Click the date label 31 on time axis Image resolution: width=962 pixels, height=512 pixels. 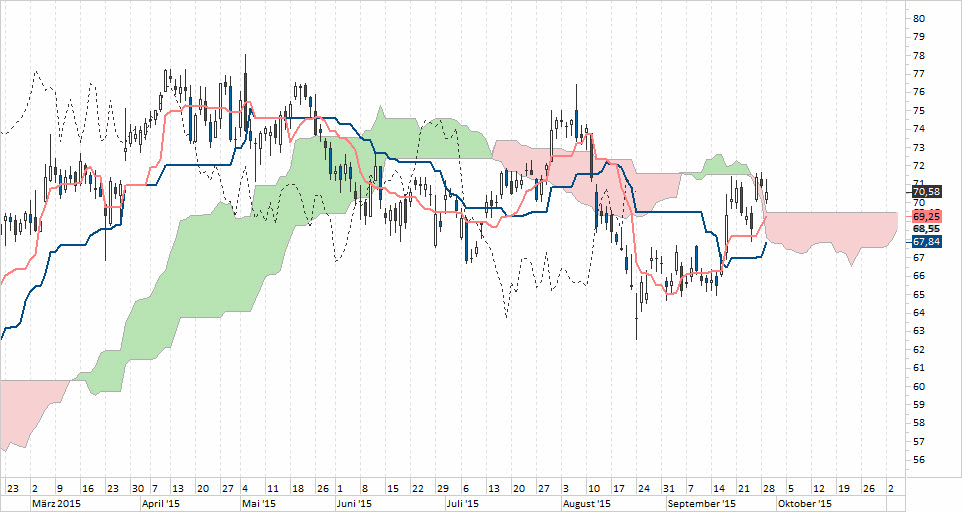tap(668, 488)
